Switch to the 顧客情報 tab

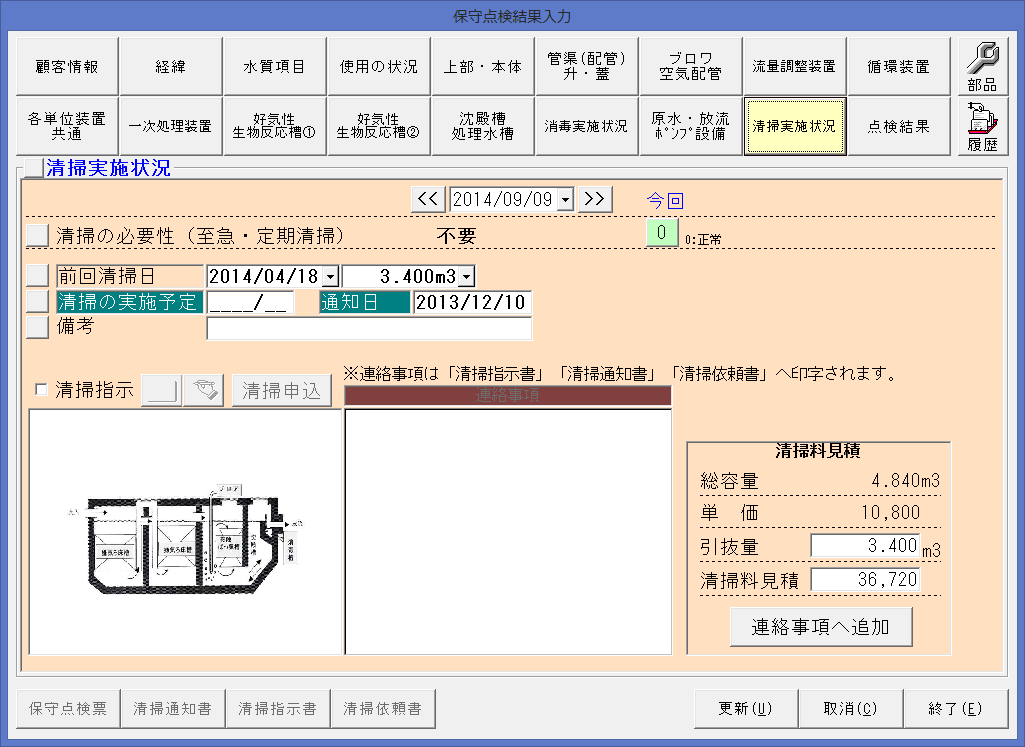tap(64, 67)
